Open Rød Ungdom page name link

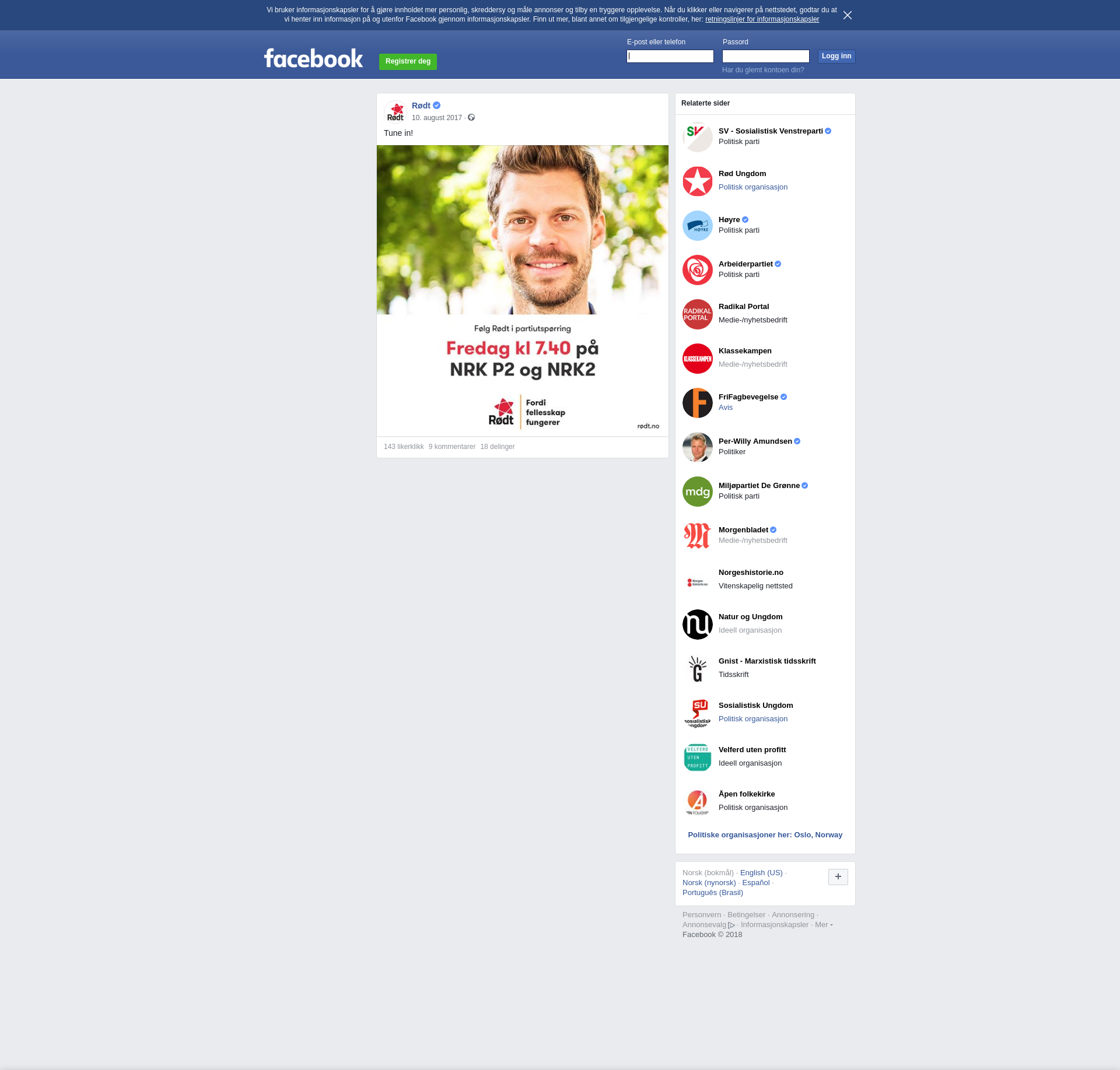click(742, 174)
